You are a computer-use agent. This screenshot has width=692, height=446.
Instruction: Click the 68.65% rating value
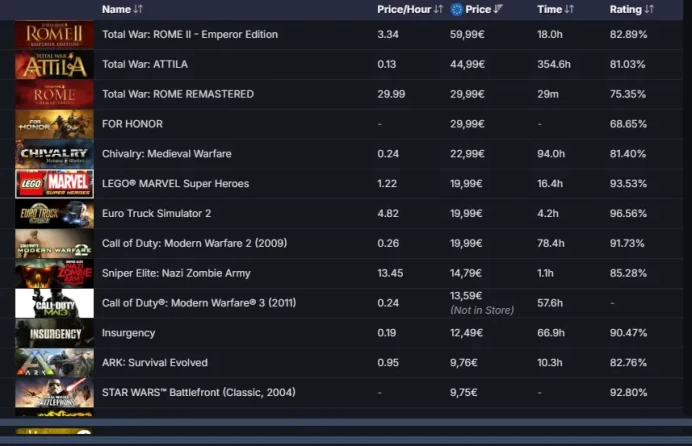point(628,124)
